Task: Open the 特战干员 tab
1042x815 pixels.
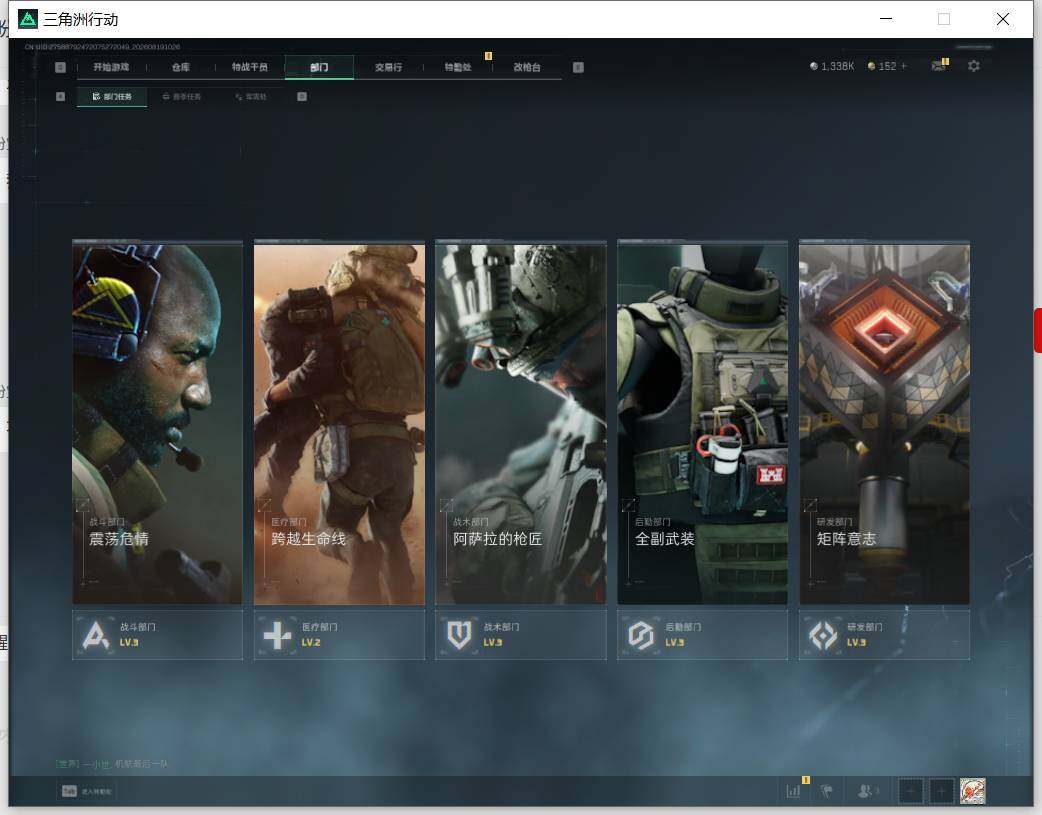Action: click(250, 67)
